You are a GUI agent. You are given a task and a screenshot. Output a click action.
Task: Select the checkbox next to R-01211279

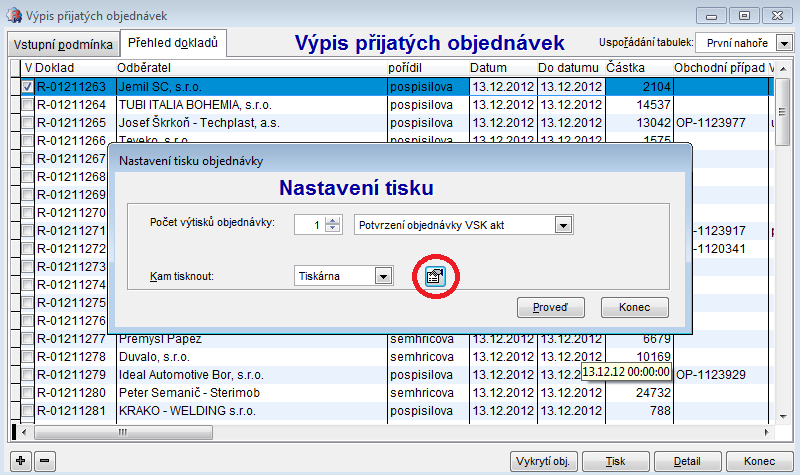27,375
